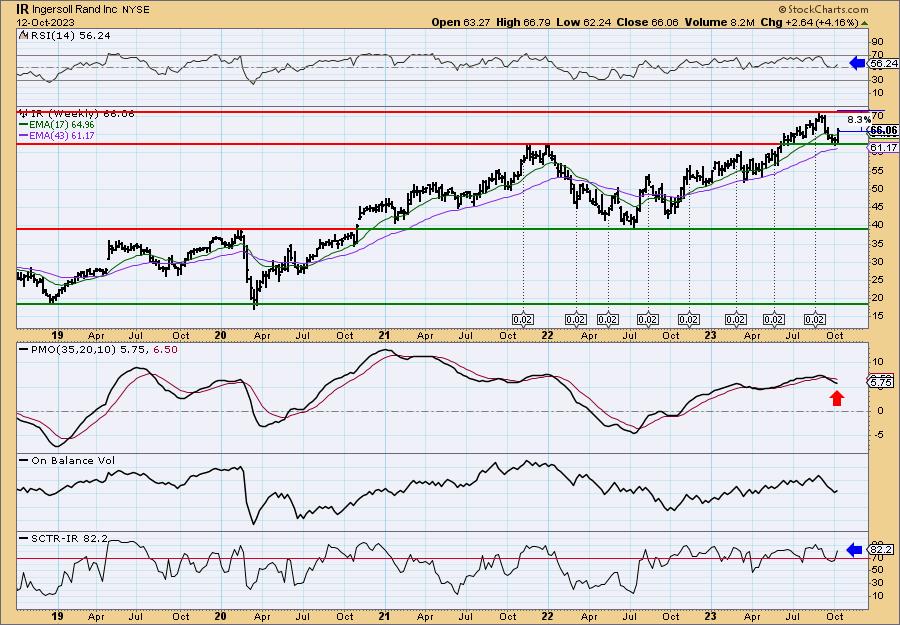
Task: Click the 'PMO(35,20,10) 5.75, 6.50' label
Action: pyautogui.click(x=103, y=349)
